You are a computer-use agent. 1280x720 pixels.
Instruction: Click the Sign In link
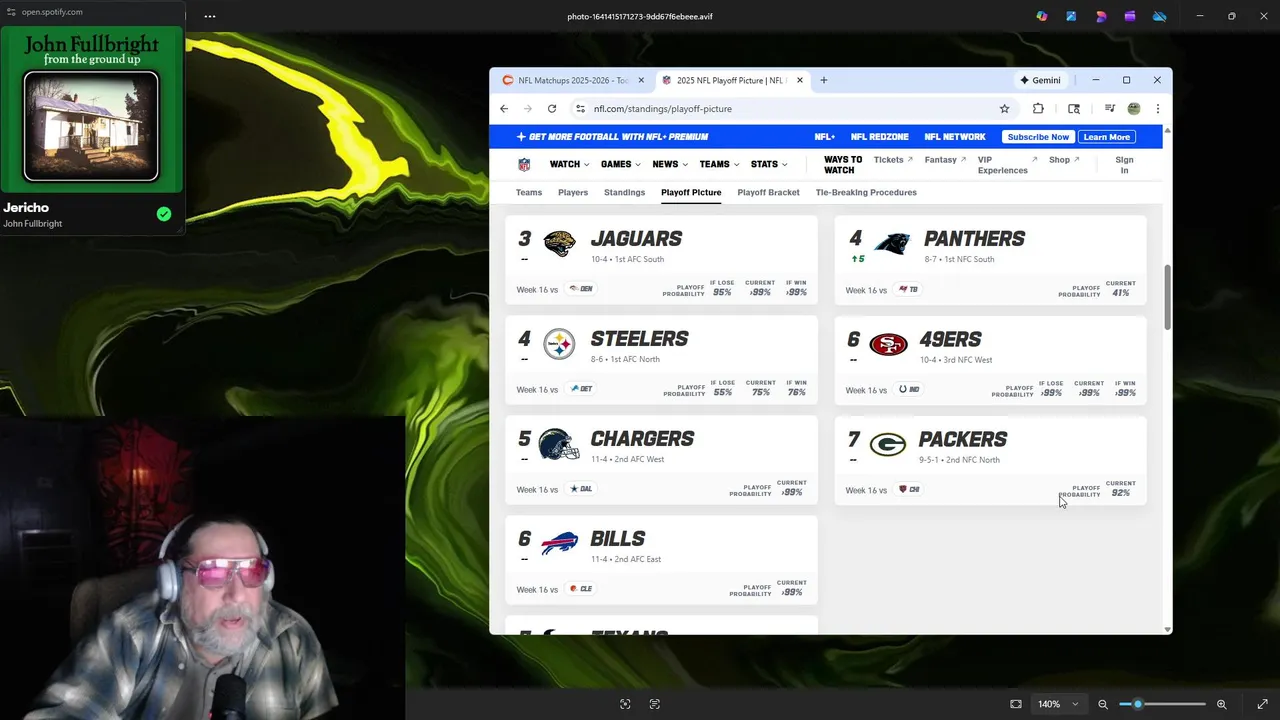[1124, 165]
